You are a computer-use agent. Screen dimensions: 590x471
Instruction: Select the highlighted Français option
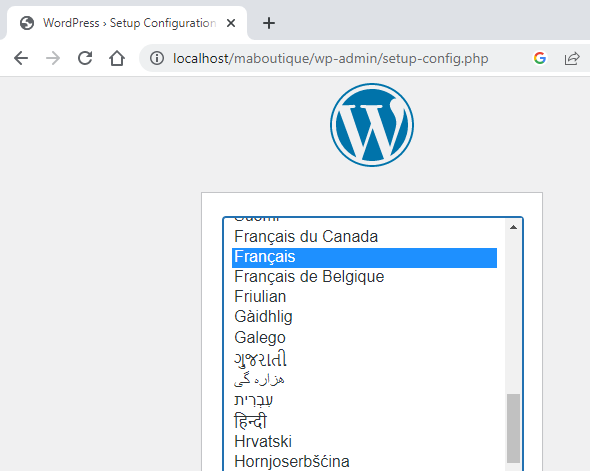[365, 258]
